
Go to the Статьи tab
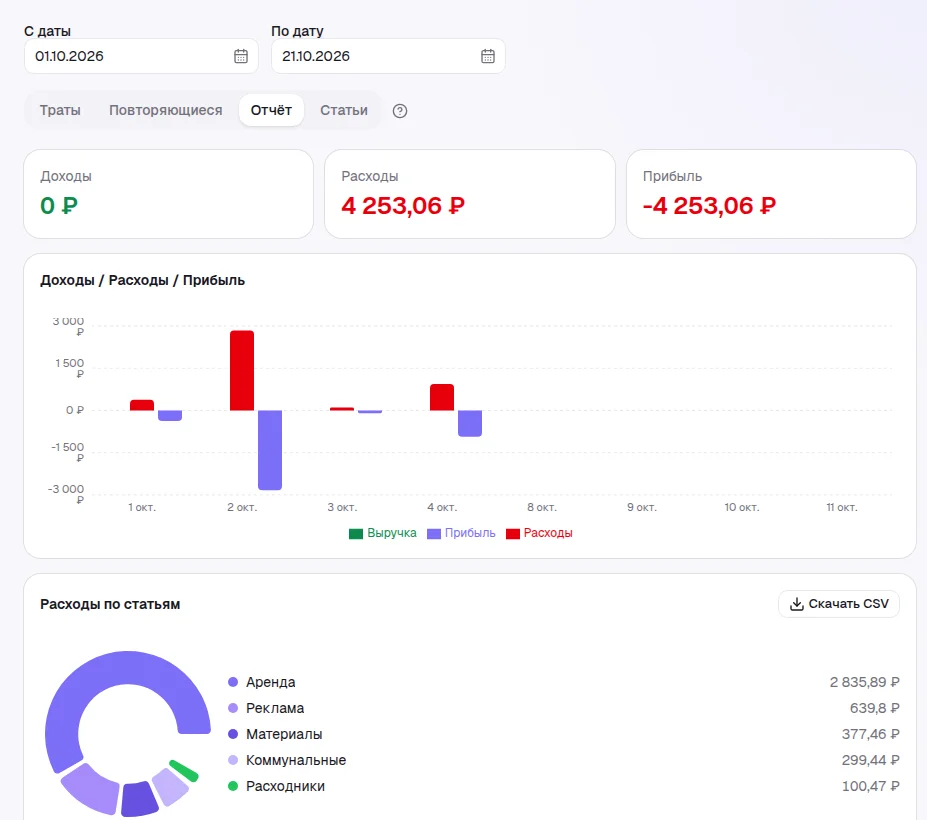(x=344, y=111)
